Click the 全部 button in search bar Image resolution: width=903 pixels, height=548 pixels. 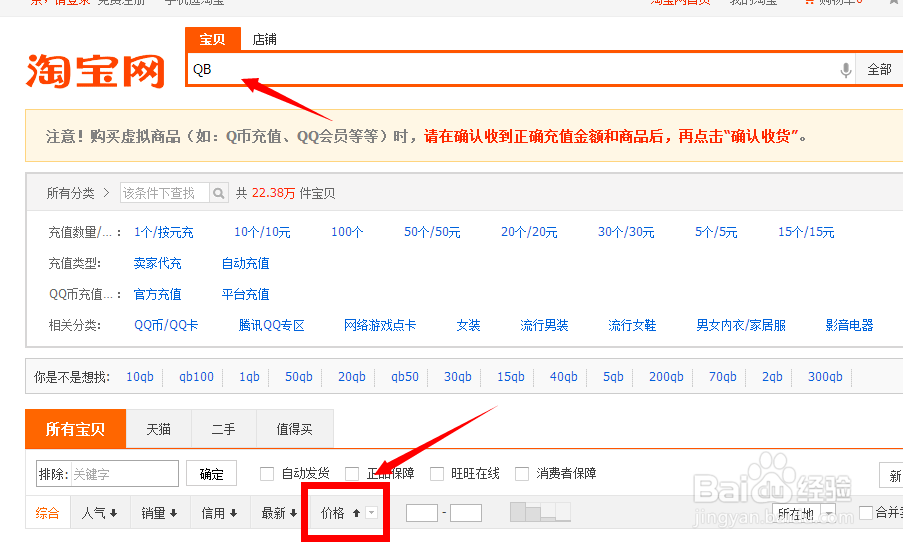[879, 70]
